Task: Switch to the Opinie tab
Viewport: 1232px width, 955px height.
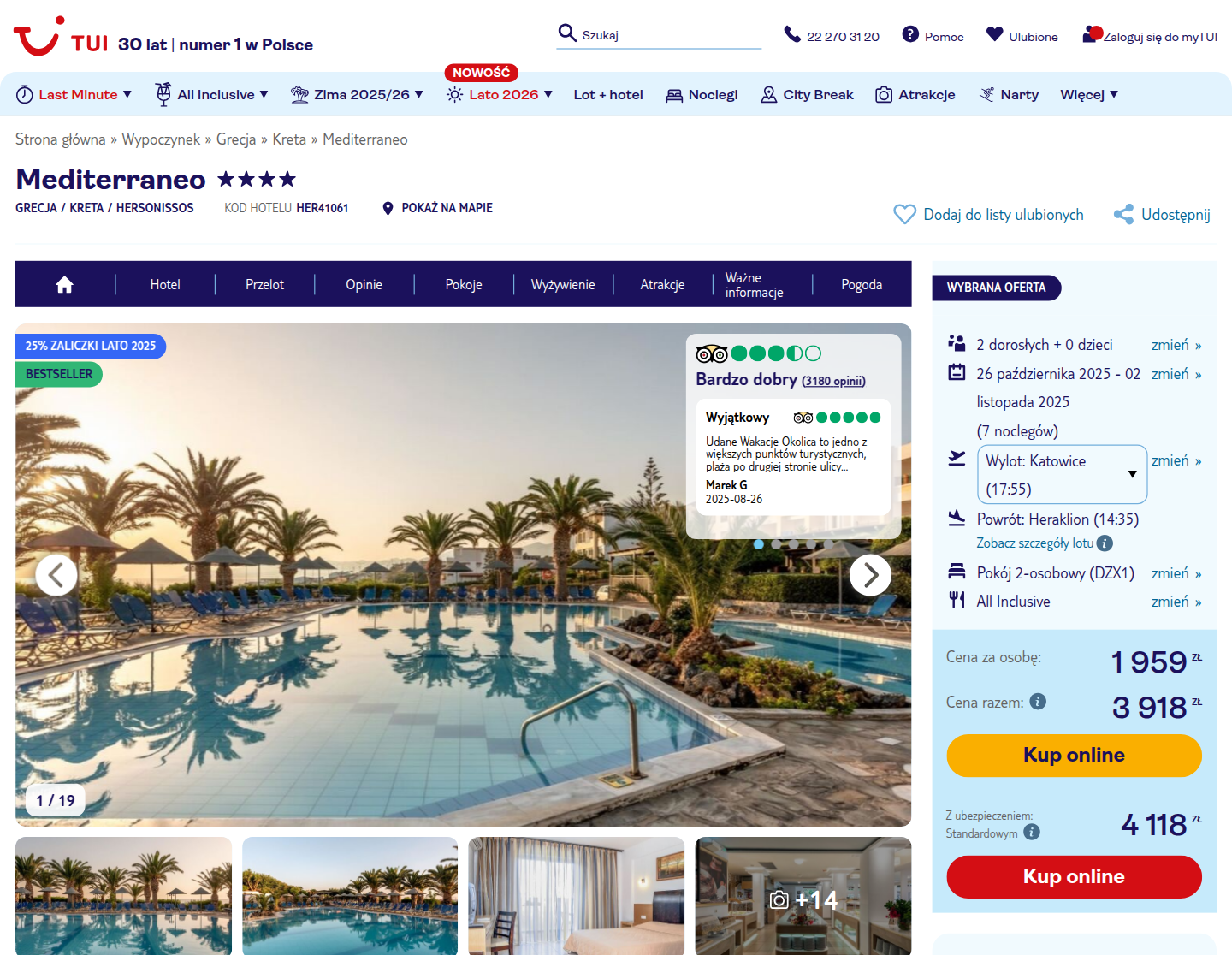Action: [364, 285]
